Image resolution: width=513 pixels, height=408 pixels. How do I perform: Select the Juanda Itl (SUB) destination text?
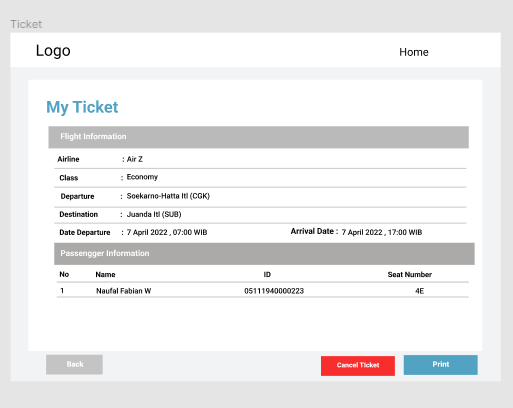pyautogui.click(x=154, y=214)
